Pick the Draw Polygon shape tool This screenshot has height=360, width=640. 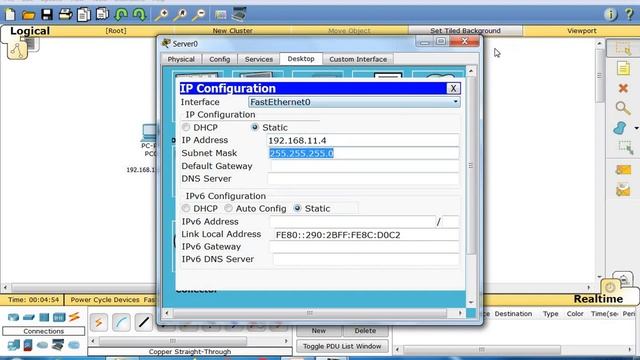pyautogui.click(x=620, y=128)
